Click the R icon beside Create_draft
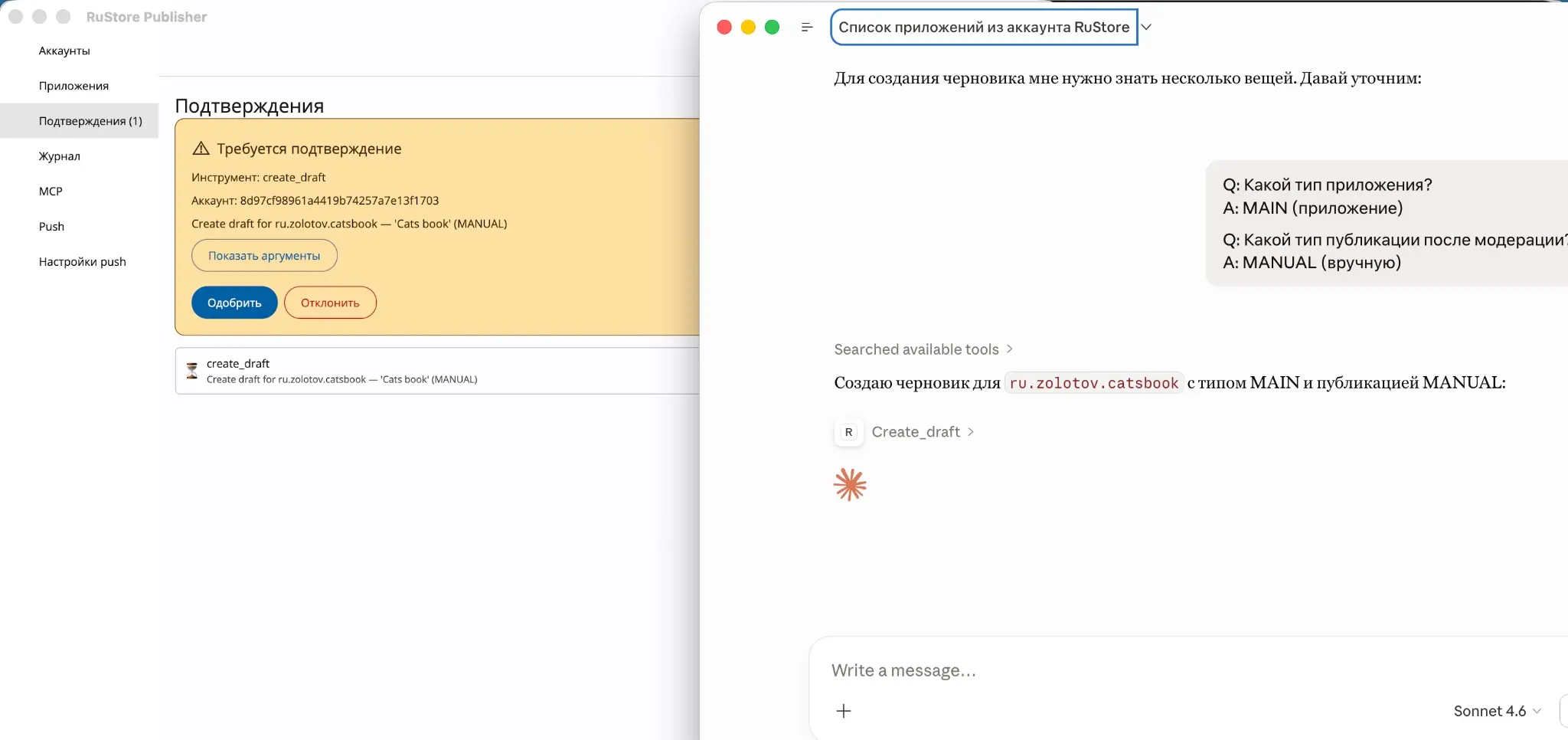 coord(848,432)
